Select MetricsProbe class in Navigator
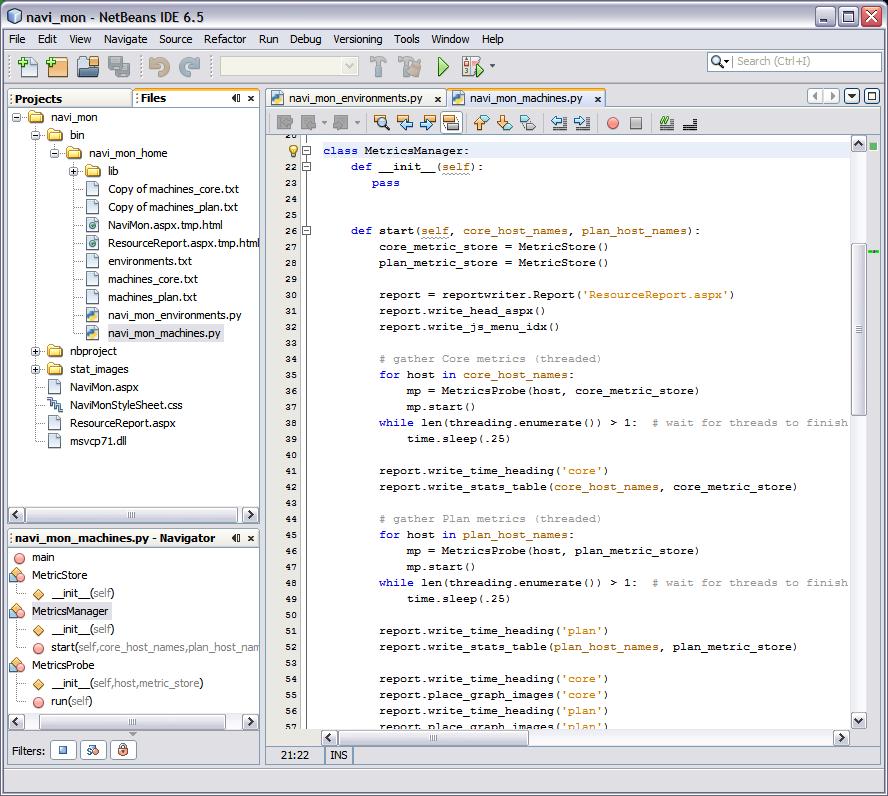Viewport: 888px width, 796px height. click(63, 665)
